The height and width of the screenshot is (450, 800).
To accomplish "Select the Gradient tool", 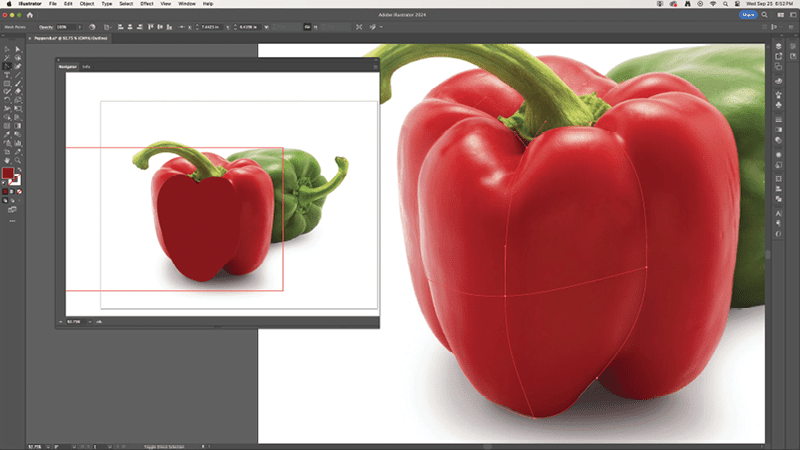I will 18,126.
